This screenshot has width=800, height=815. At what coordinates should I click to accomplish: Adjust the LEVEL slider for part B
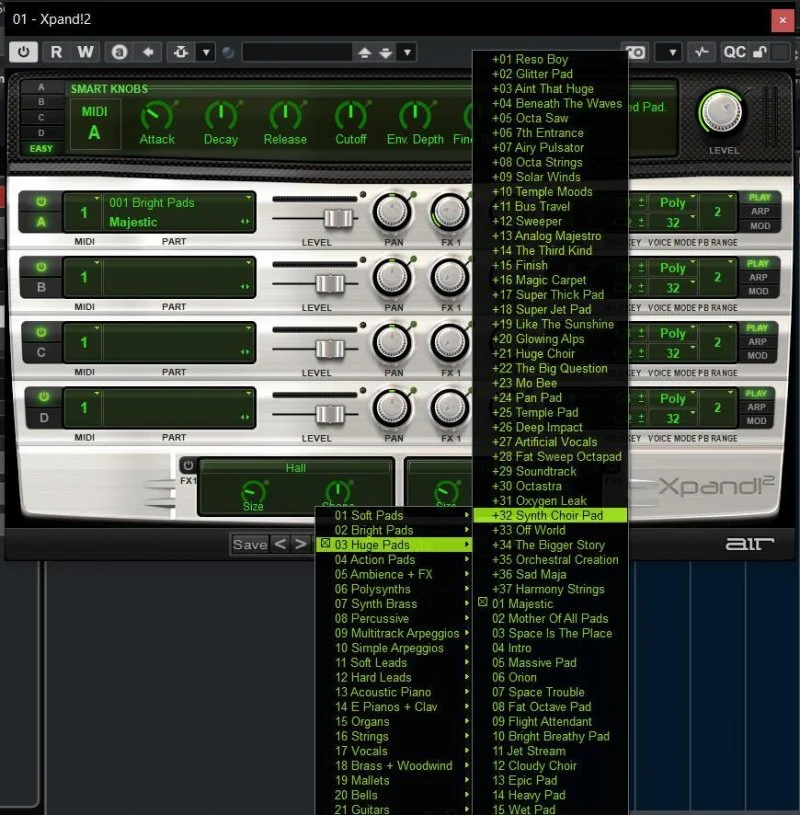point(330,284)
